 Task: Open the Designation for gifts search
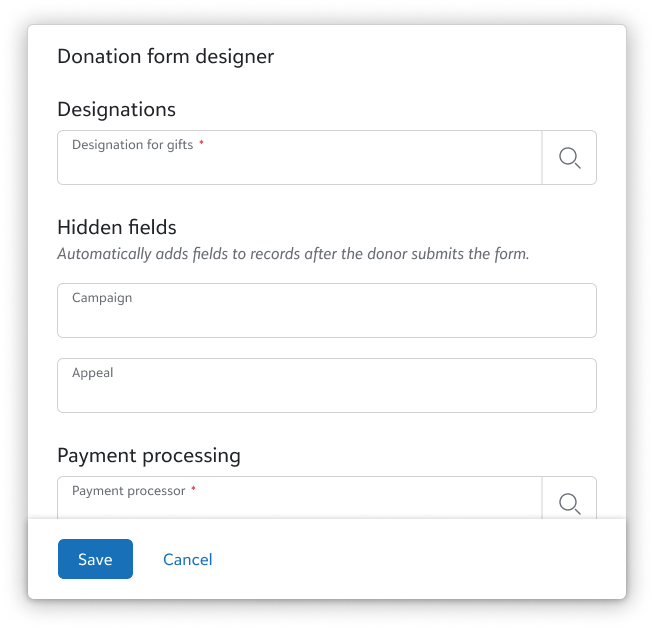(x=569, y=158)
